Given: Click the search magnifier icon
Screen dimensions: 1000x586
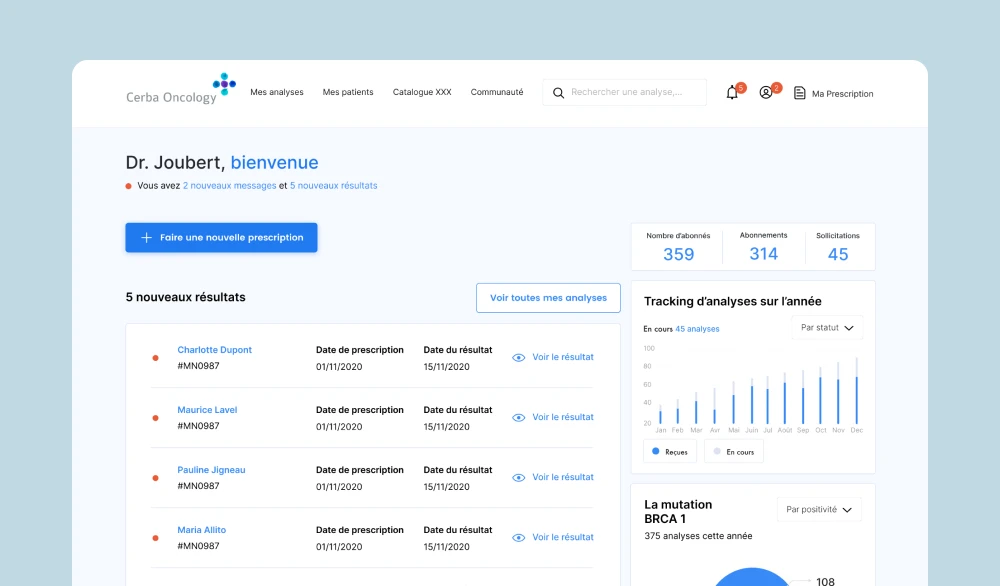Looking at the screenshot, I should pos(558,93).
